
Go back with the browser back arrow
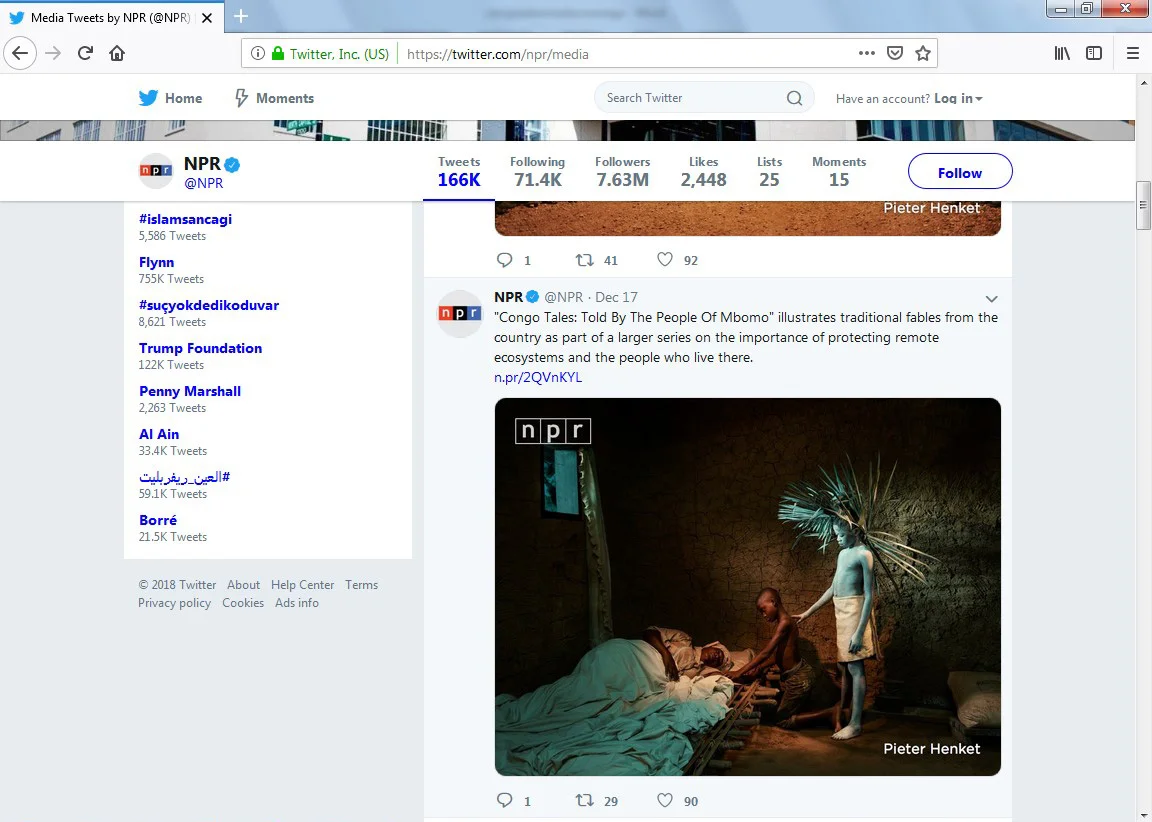pos(20,53)
